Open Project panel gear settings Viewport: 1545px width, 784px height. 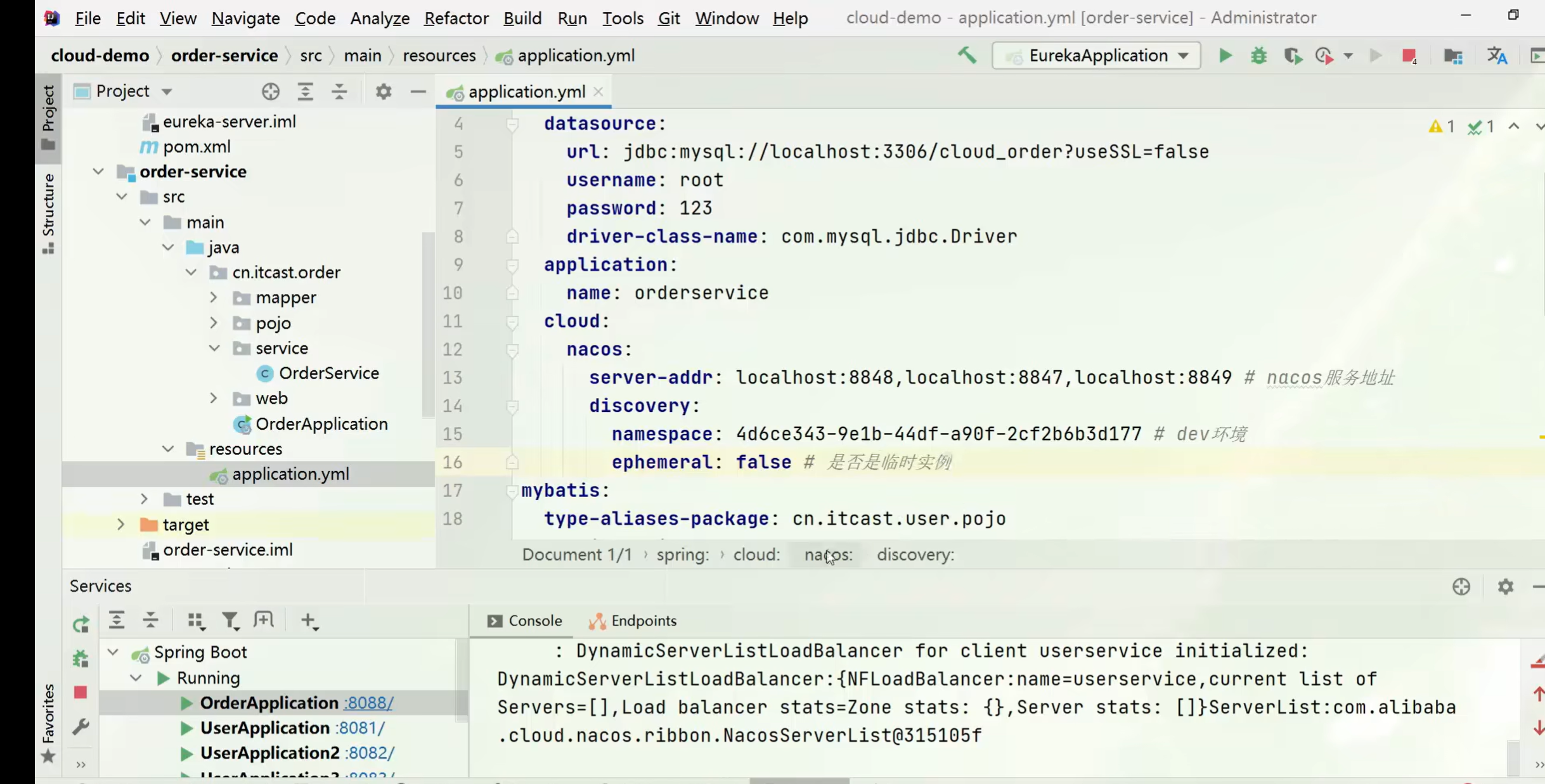383,92
